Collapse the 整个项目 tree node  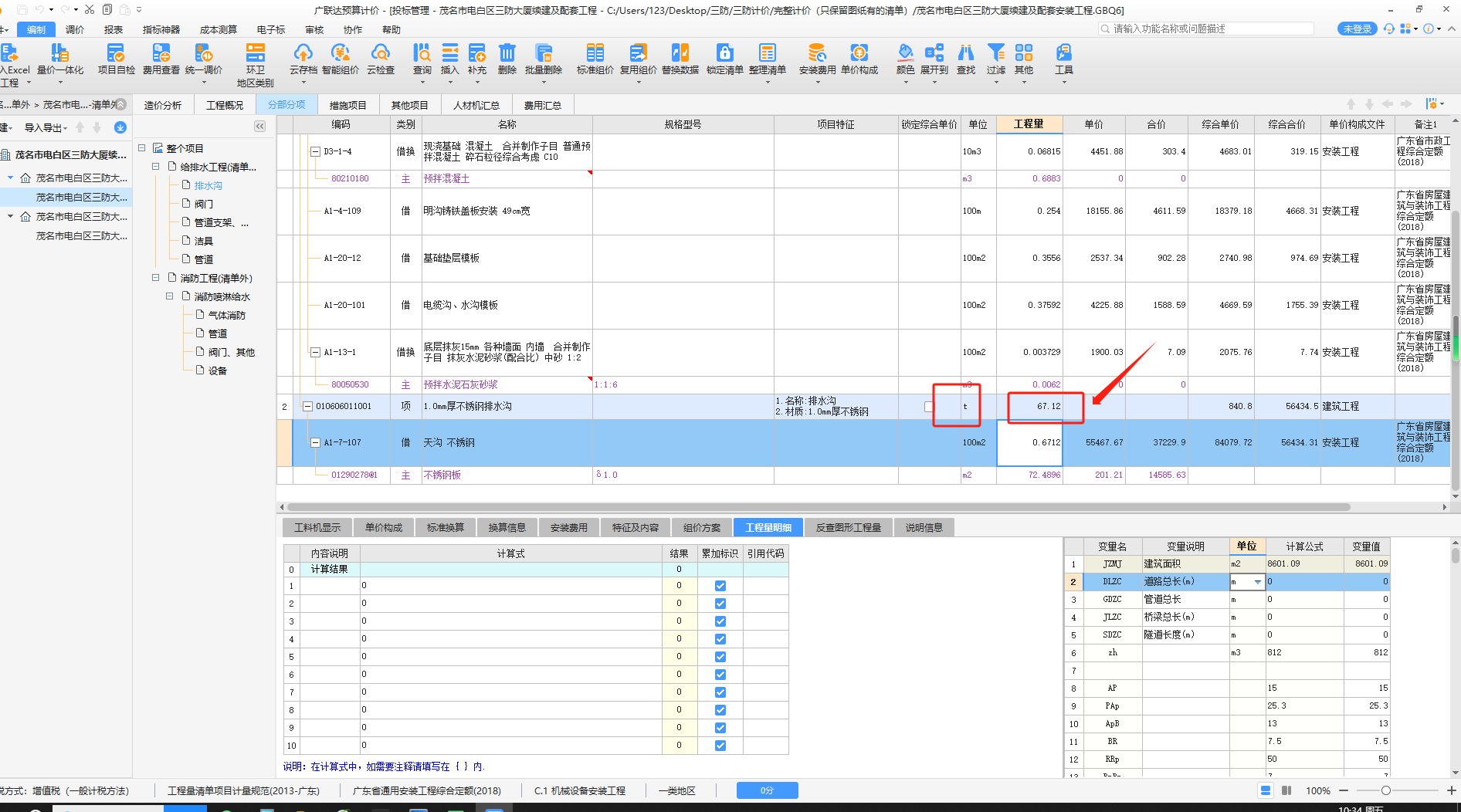point(142,147)
